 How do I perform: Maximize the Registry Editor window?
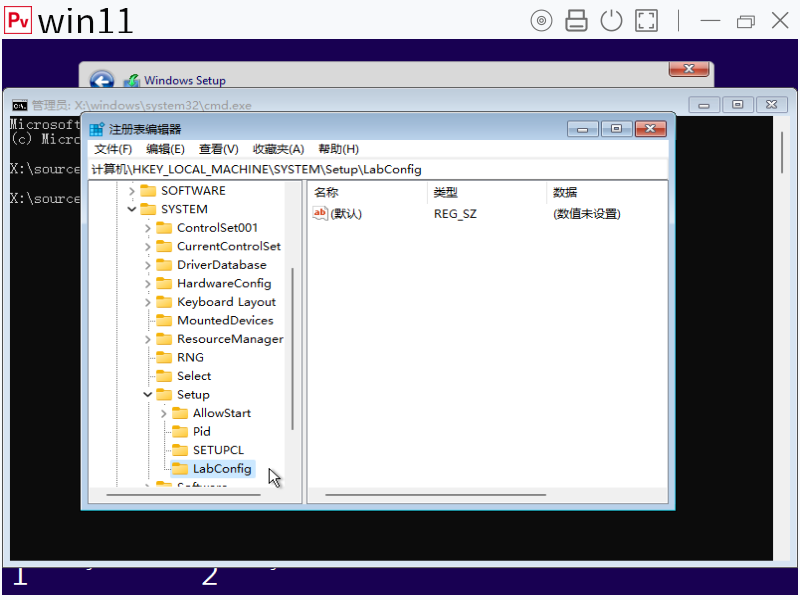click(x=616, y=129)
